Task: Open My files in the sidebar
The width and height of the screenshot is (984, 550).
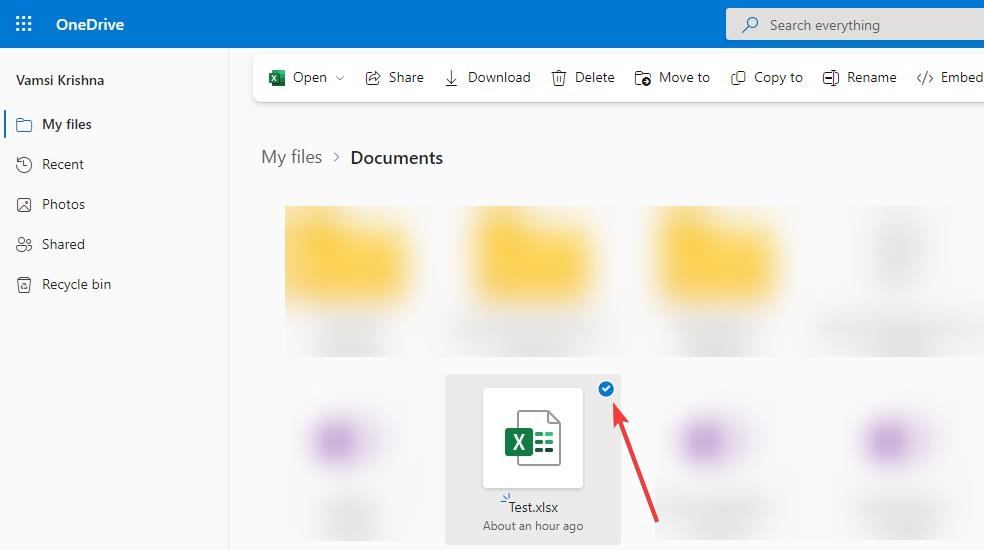Action: point(66,125)
